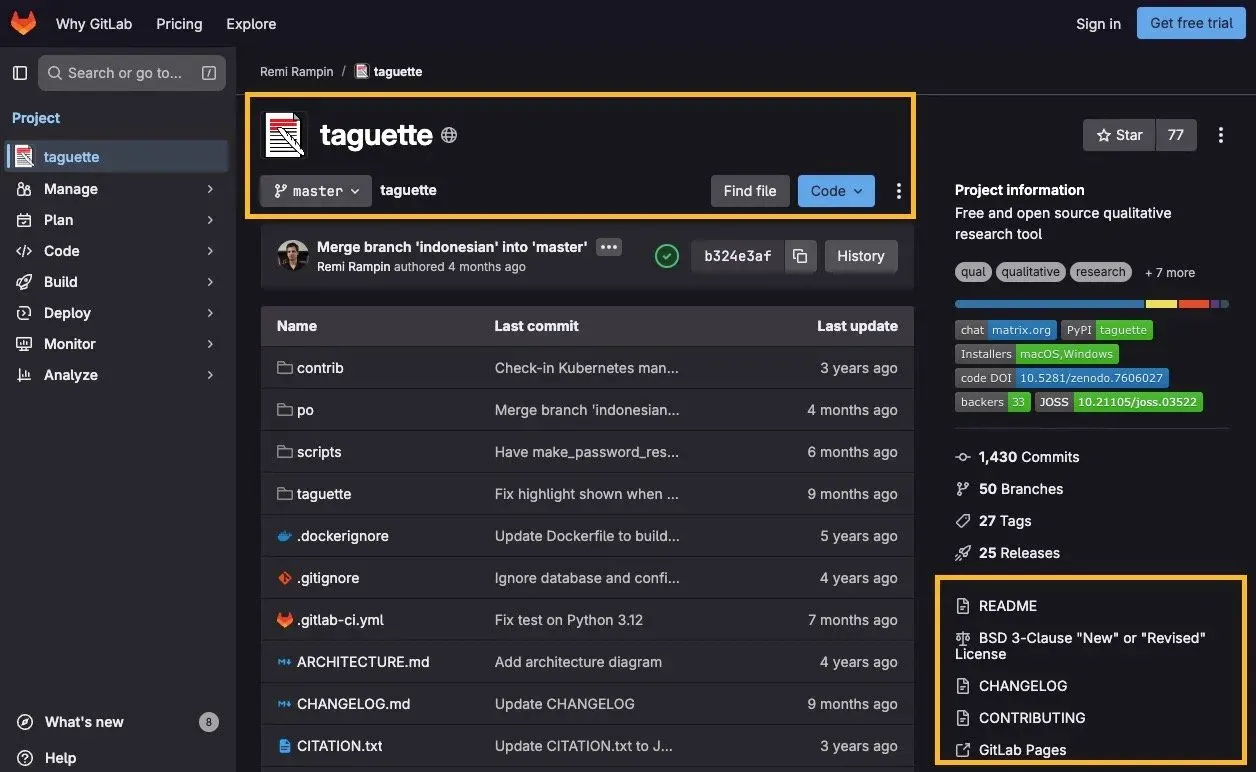Click the public visibility globe icon
Screen dimensions: 1256x772
pyautogui.click(x=449, y=135)
